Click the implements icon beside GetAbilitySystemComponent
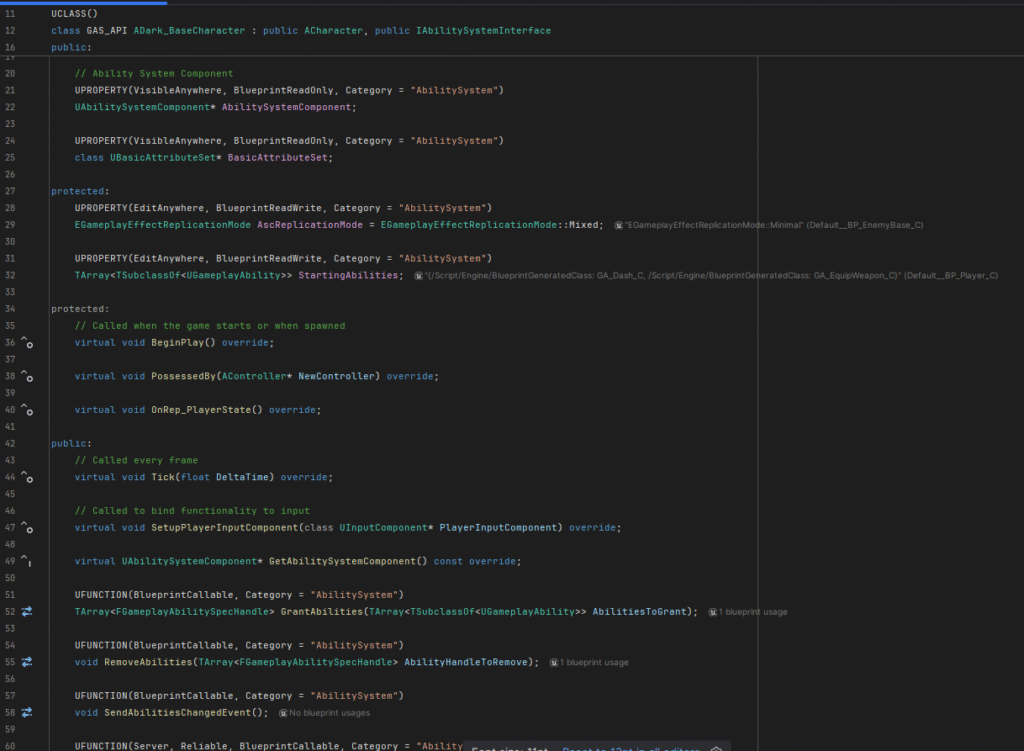 pos(25,560)
